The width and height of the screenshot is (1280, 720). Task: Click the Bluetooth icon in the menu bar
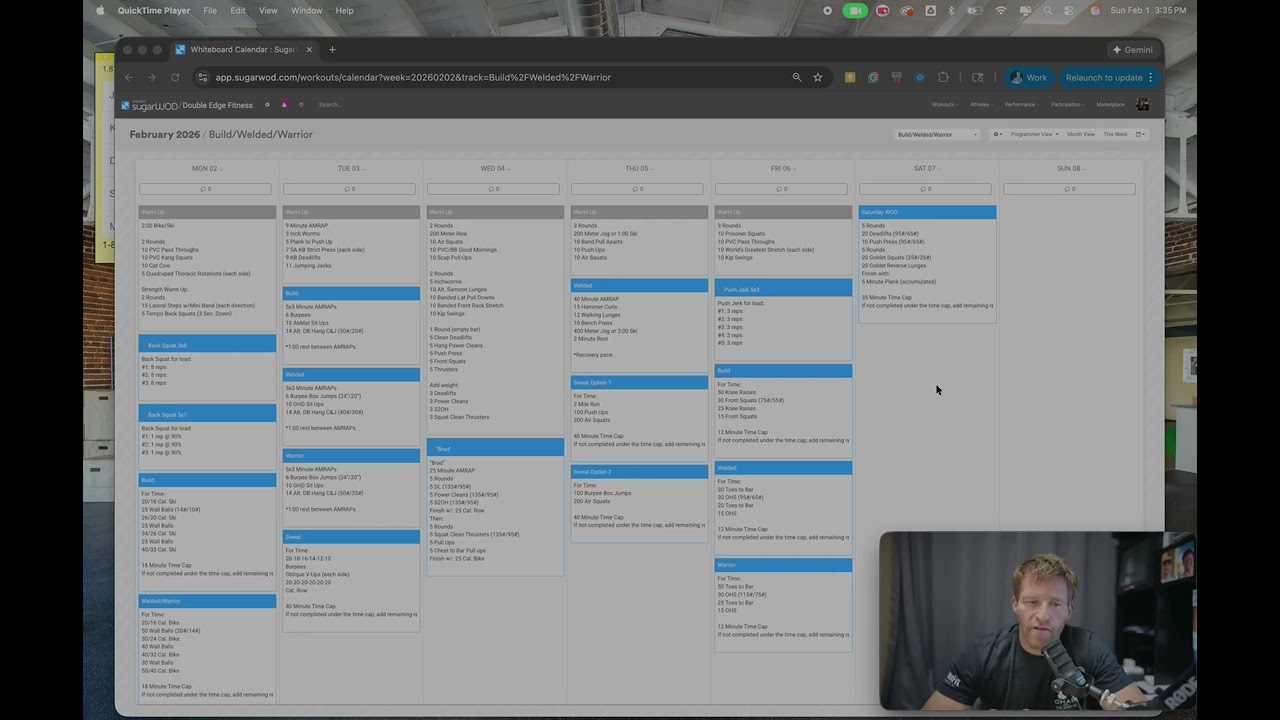pyautogui.click(x=951, y=10)
